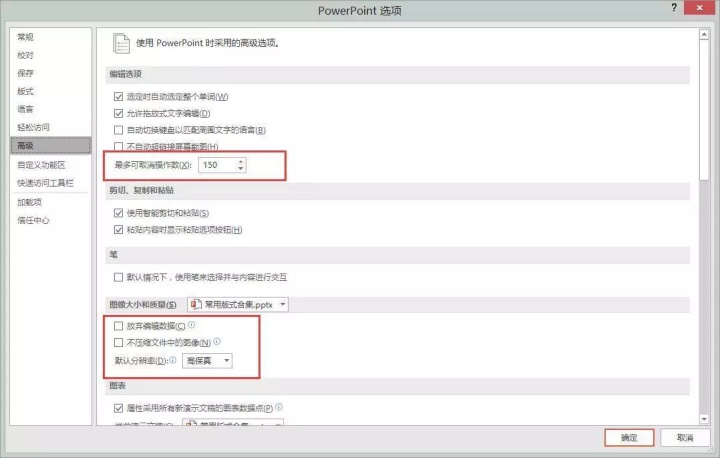
Task: Click the 最多可取消操作数 field showing 150
Action: coord(218,165)
